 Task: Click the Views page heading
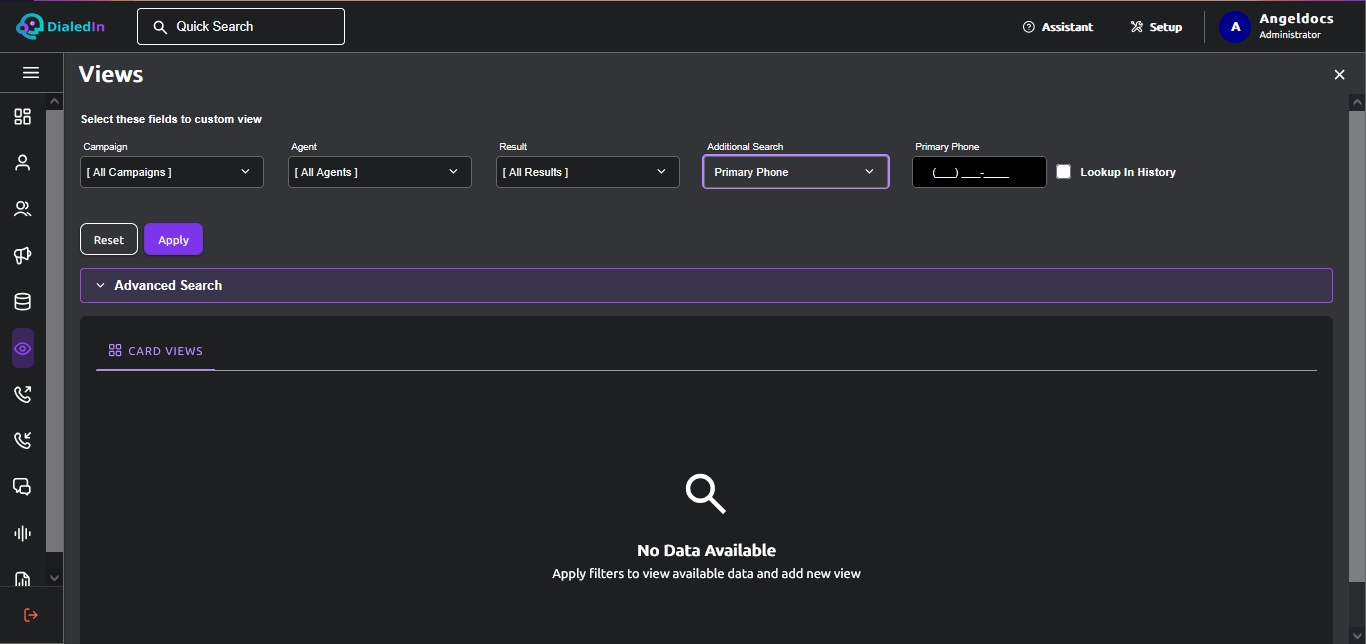(111, 74)
